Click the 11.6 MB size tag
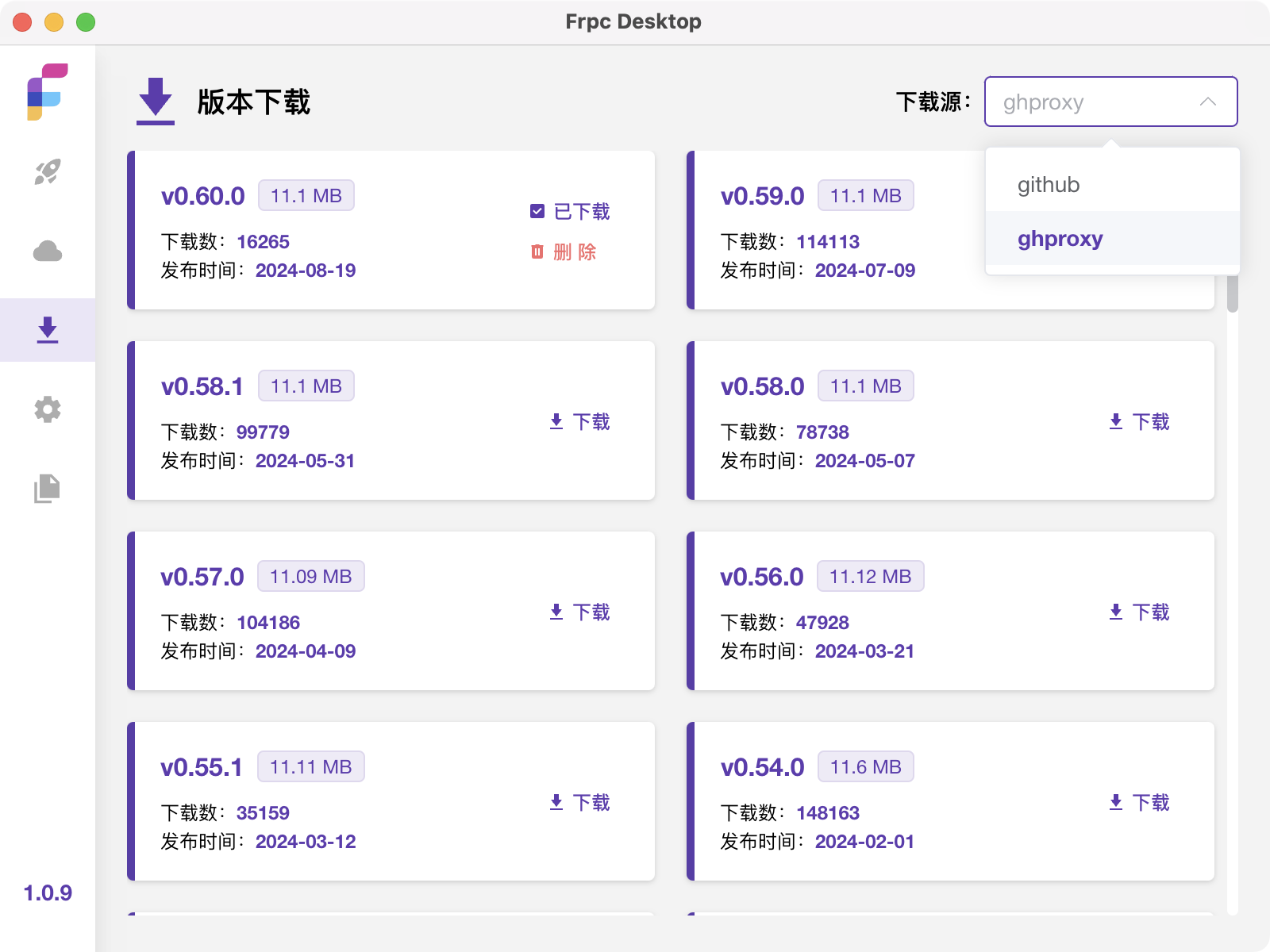The image size is (1270, 952). pos(866,767)
